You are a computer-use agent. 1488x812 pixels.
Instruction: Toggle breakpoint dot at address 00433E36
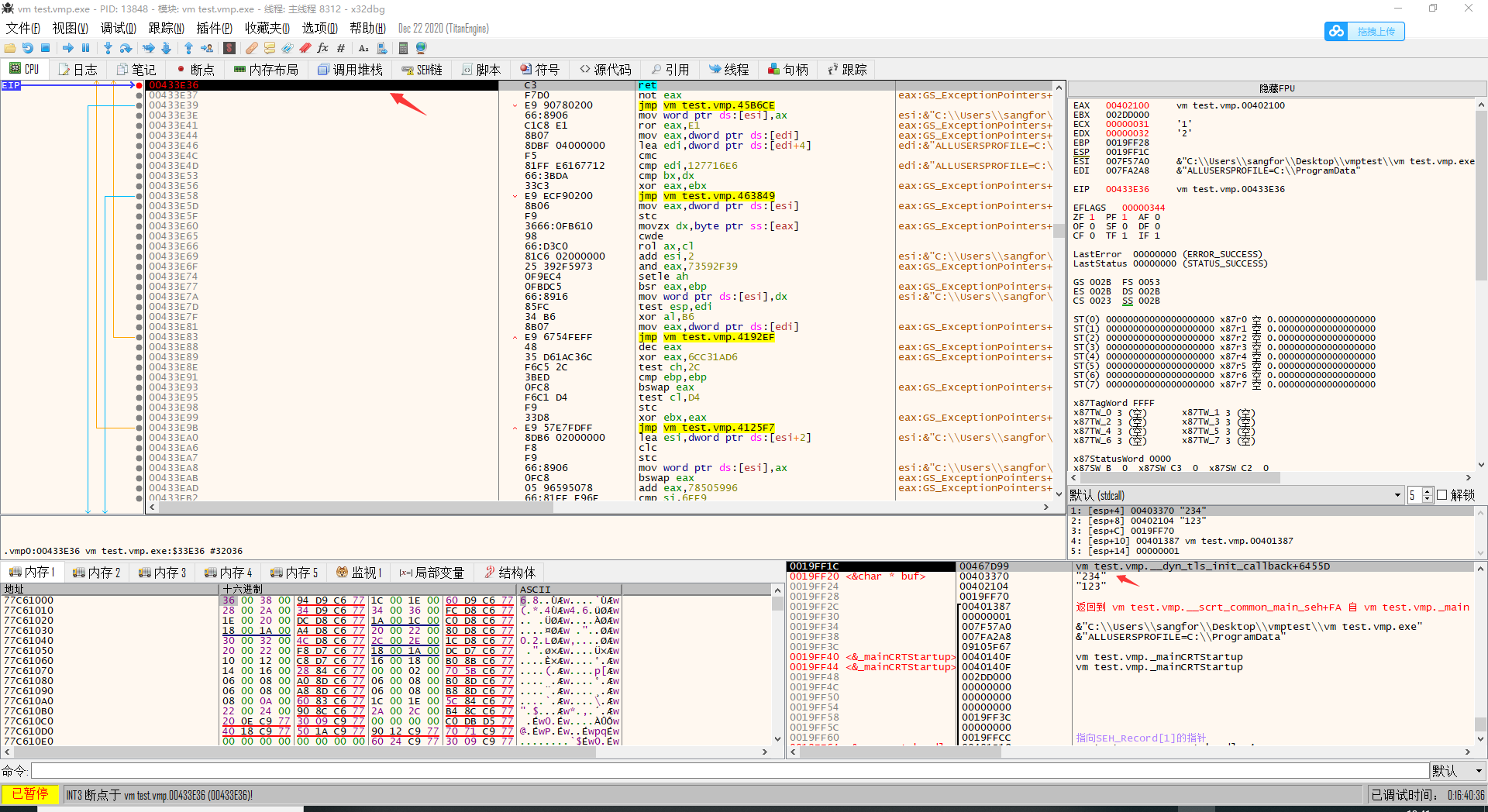[x=139, y=85]
